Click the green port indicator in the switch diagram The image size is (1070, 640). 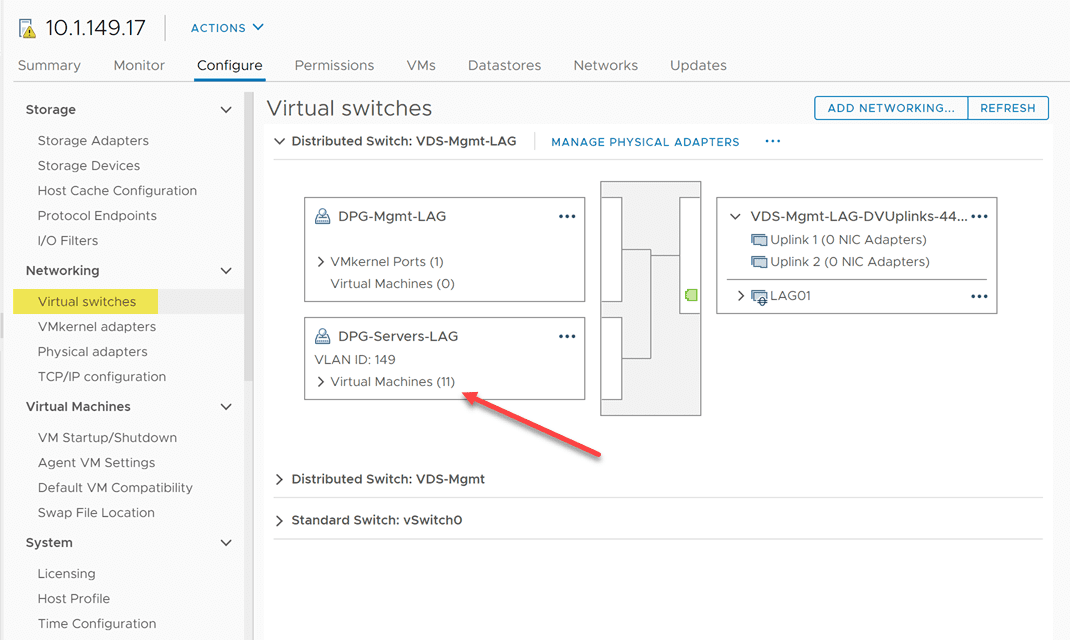point(690,295)
